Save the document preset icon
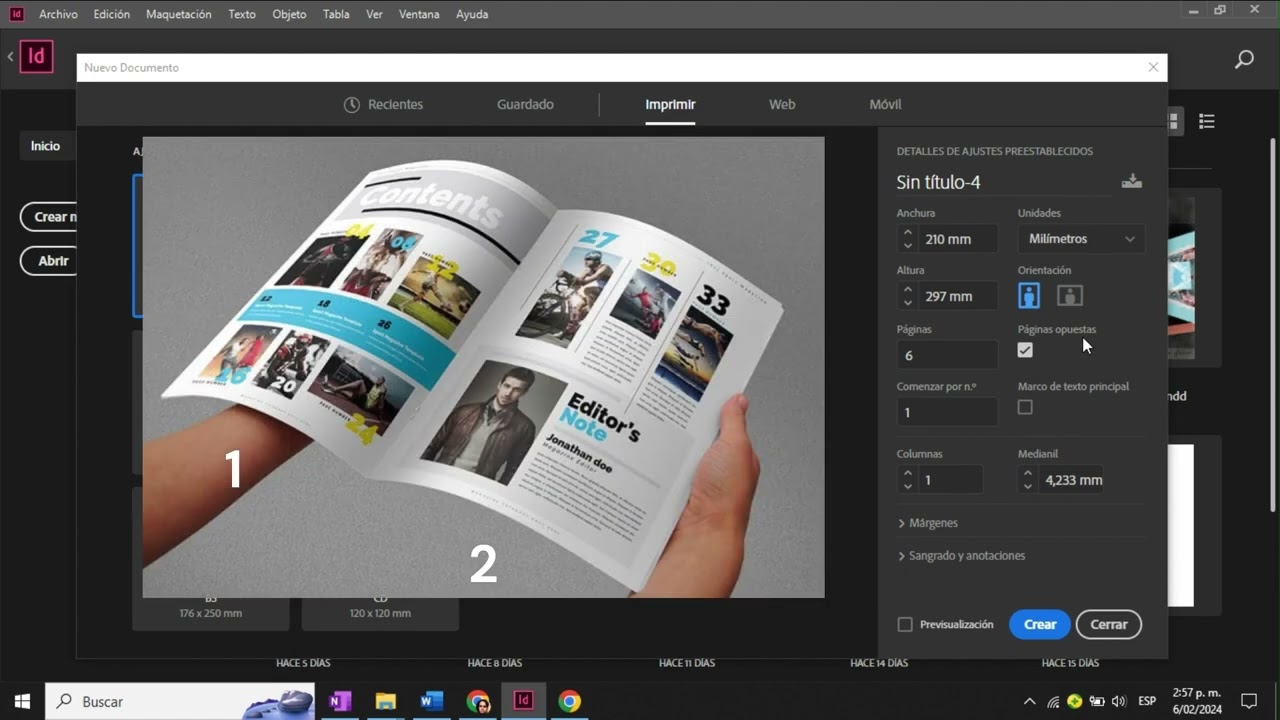Viewport: 1280px width, 720px height. (x=1131, y=181)
